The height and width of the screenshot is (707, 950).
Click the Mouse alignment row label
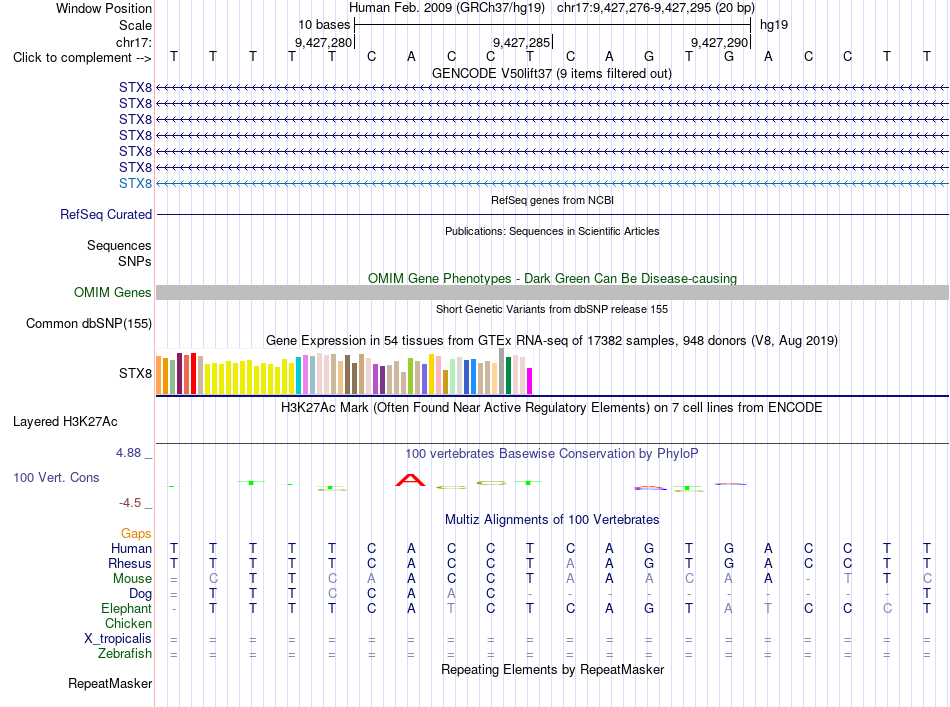coord(132,579)
